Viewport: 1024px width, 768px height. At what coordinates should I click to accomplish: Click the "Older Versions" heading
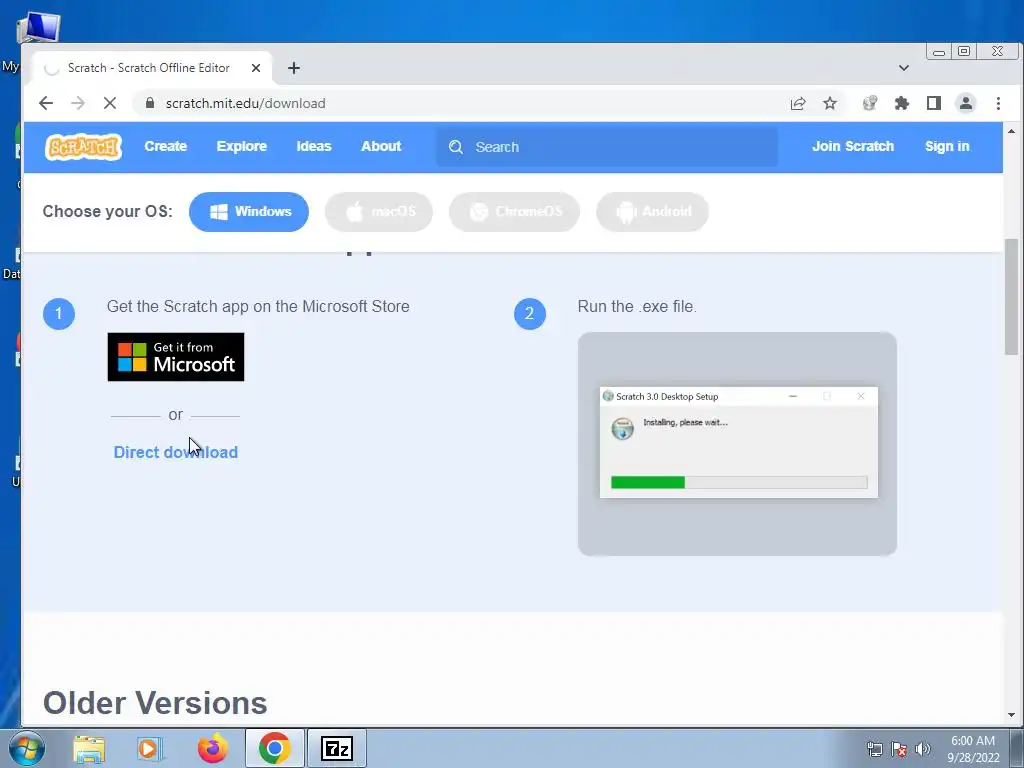click(x=155, y=703)
